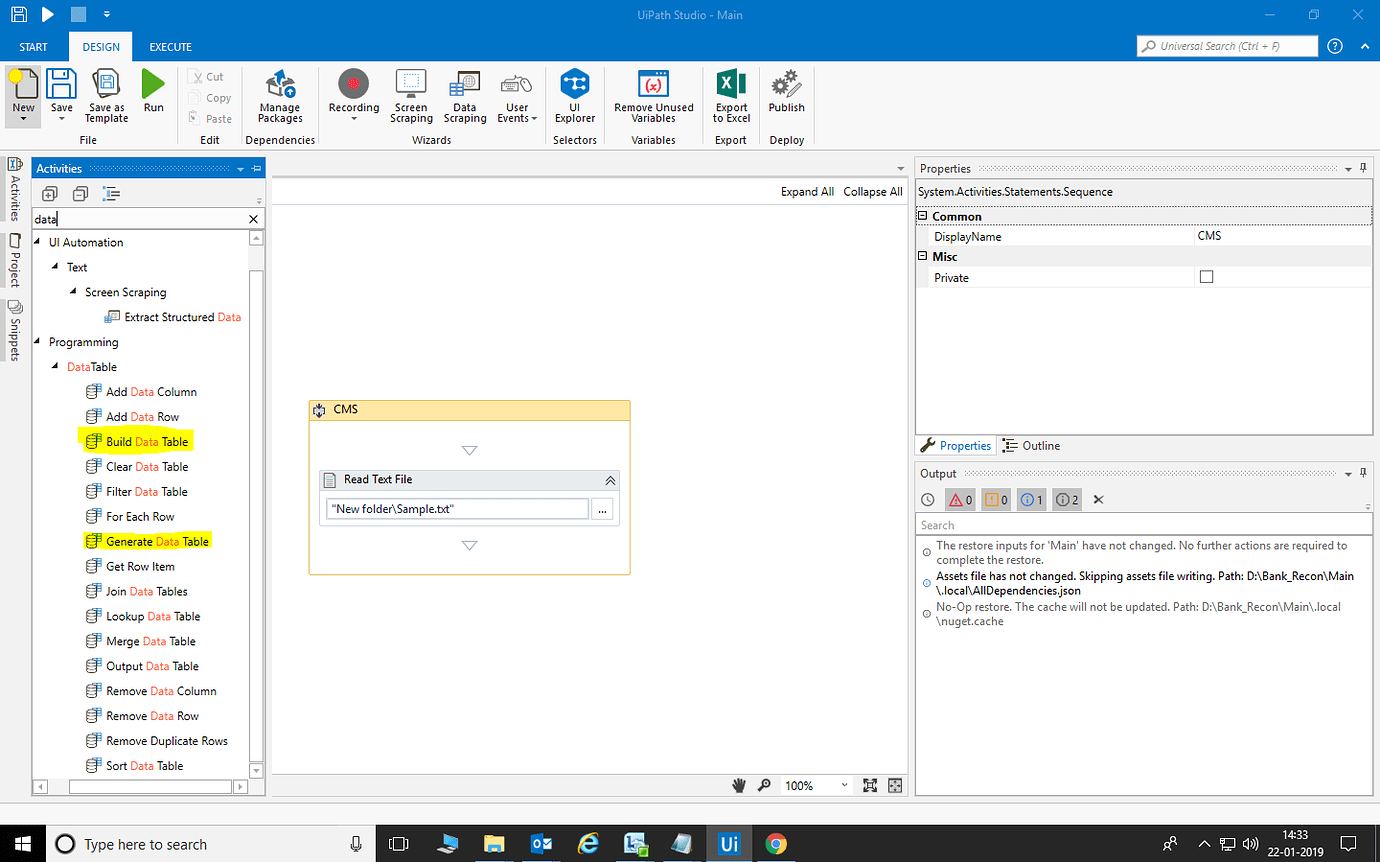Toggle the Private checkbox in Properties
The image size is (1380, 862).
click(x=1206, y=277)
